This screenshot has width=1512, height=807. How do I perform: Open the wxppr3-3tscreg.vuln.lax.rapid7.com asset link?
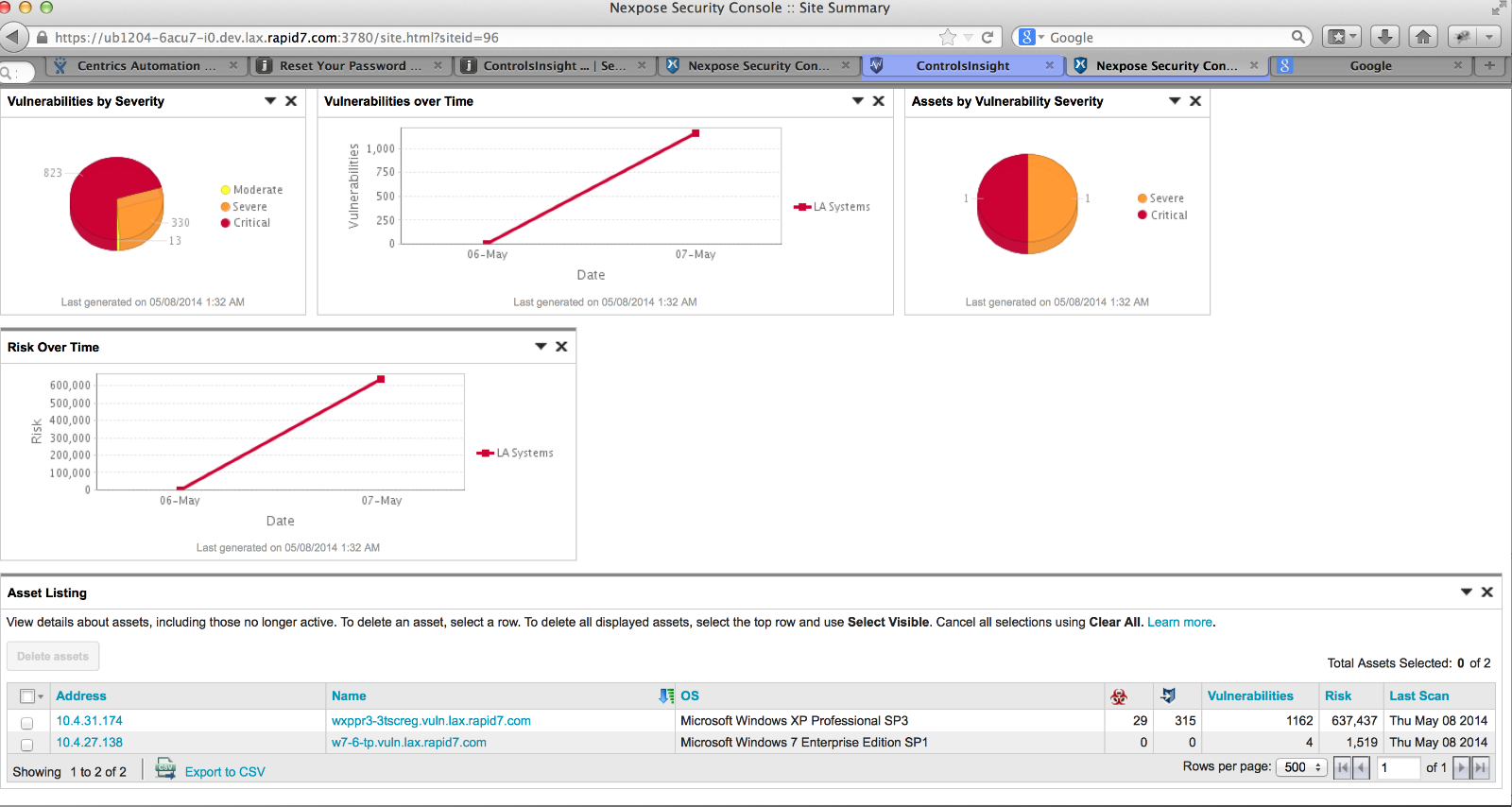coord(431,721)
